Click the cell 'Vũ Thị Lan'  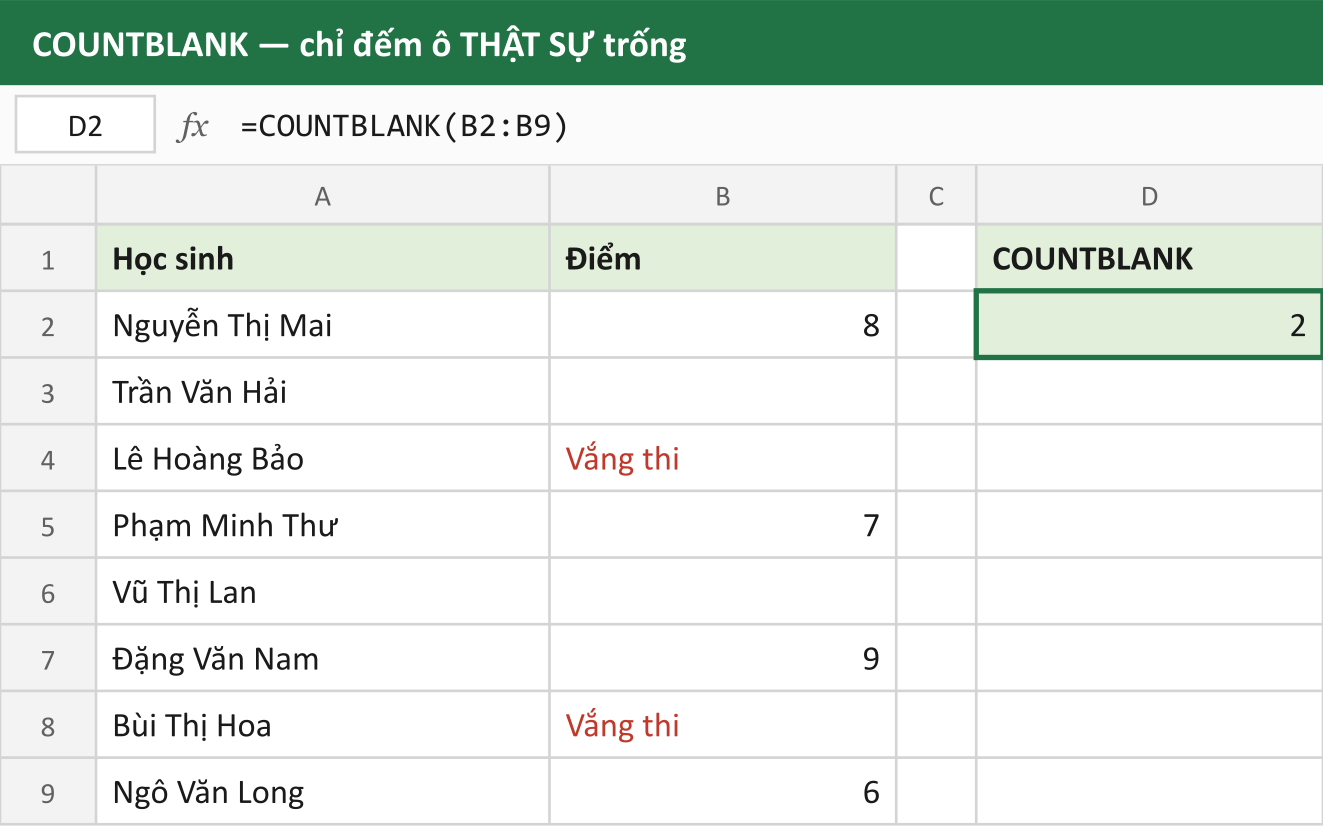click(x=323, y=592)
